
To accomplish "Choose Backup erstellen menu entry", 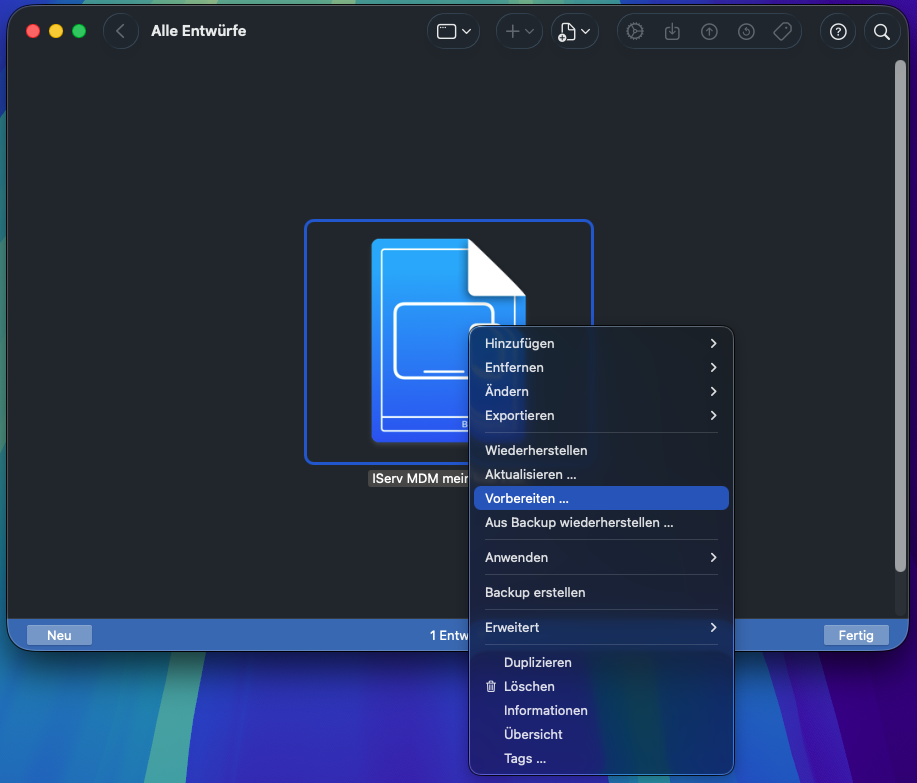I will pyautogui.click(x=601, y=592).
